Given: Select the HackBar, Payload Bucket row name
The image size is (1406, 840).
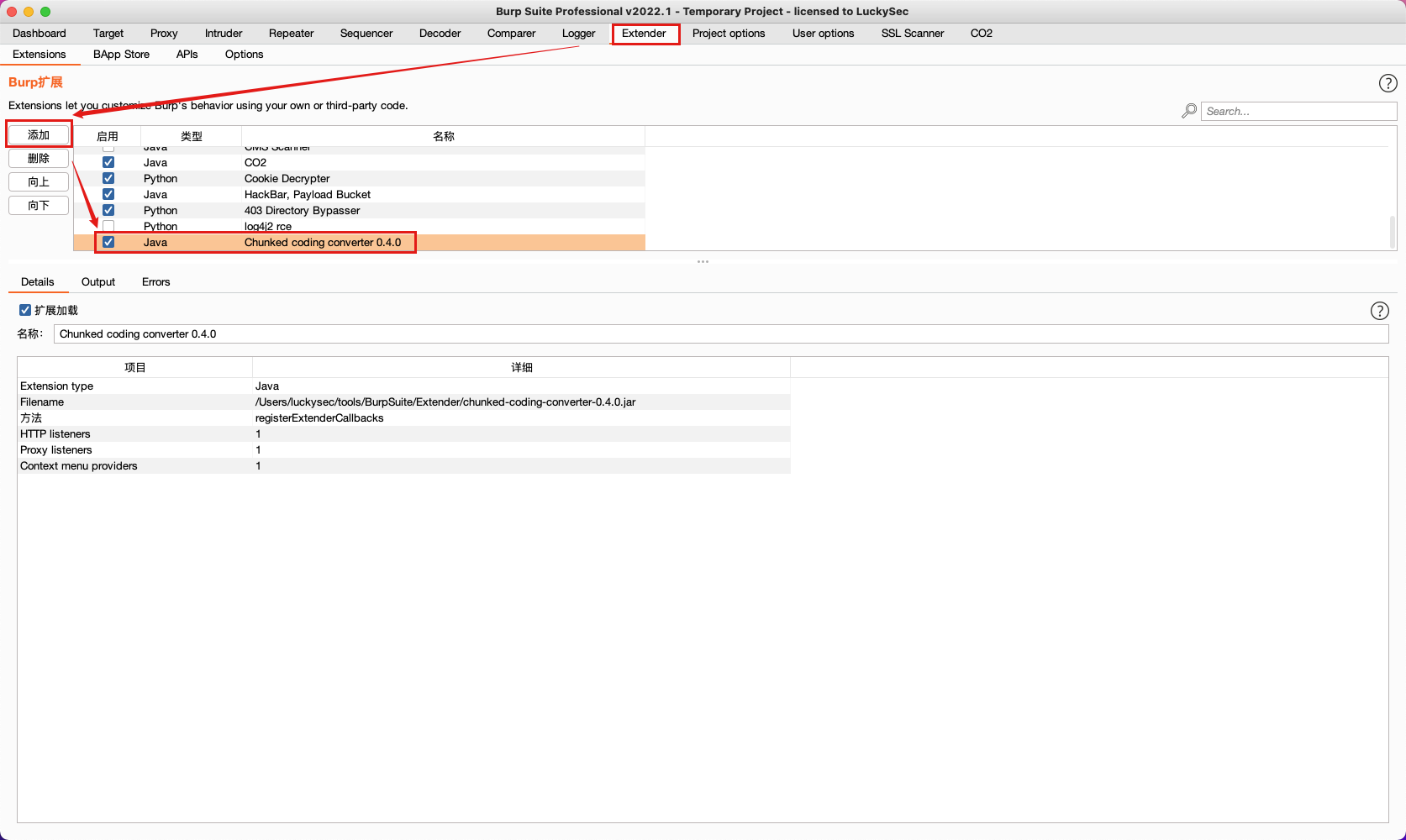Looking at the screenshot, I should (x=308, y=194).
